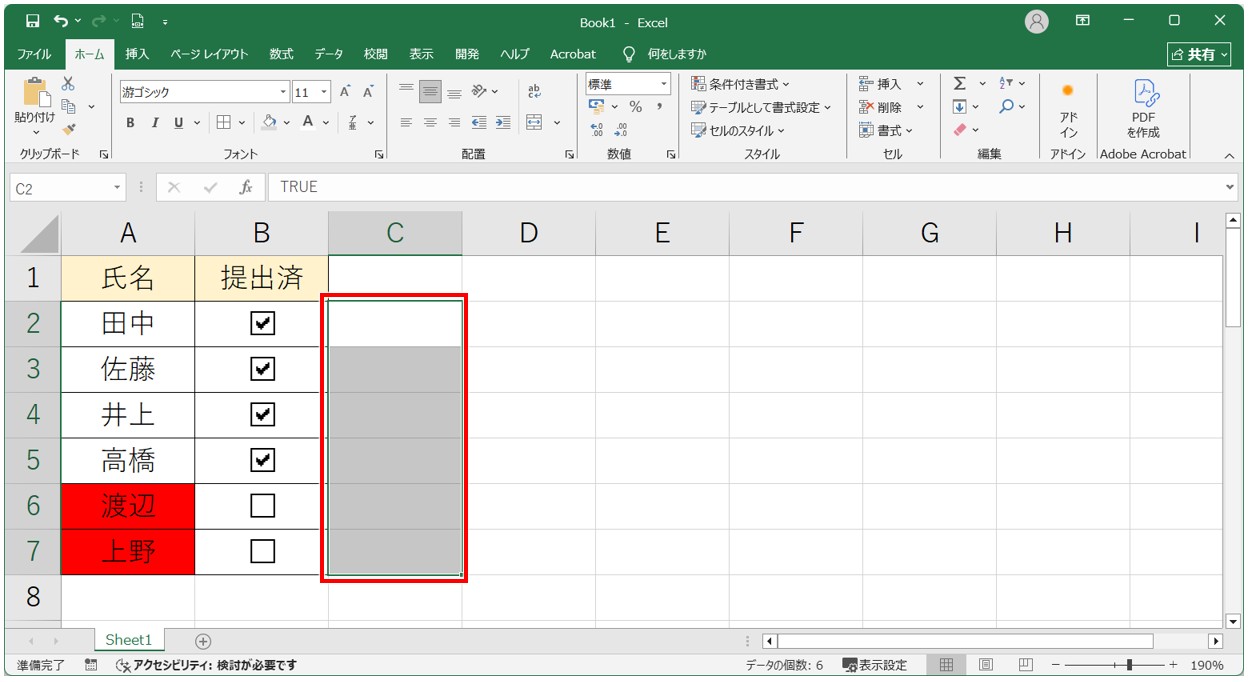This screenshot has height=682, width=1249.
Task: Align text left
Action: (x=406, y=123)
